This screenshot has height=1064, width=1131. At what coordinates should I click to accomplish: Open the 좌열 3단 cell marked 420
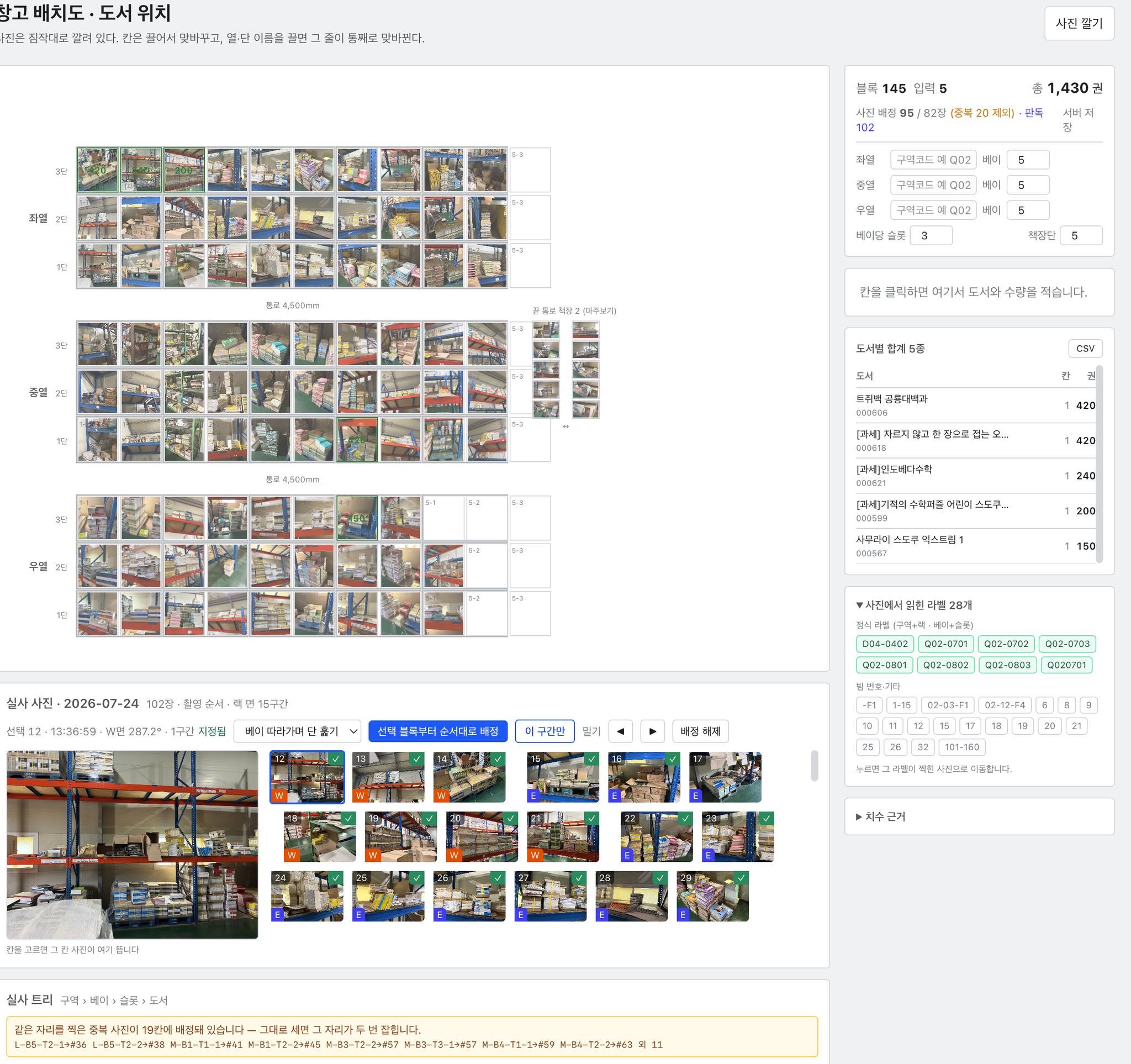click(x=98, y=170)
